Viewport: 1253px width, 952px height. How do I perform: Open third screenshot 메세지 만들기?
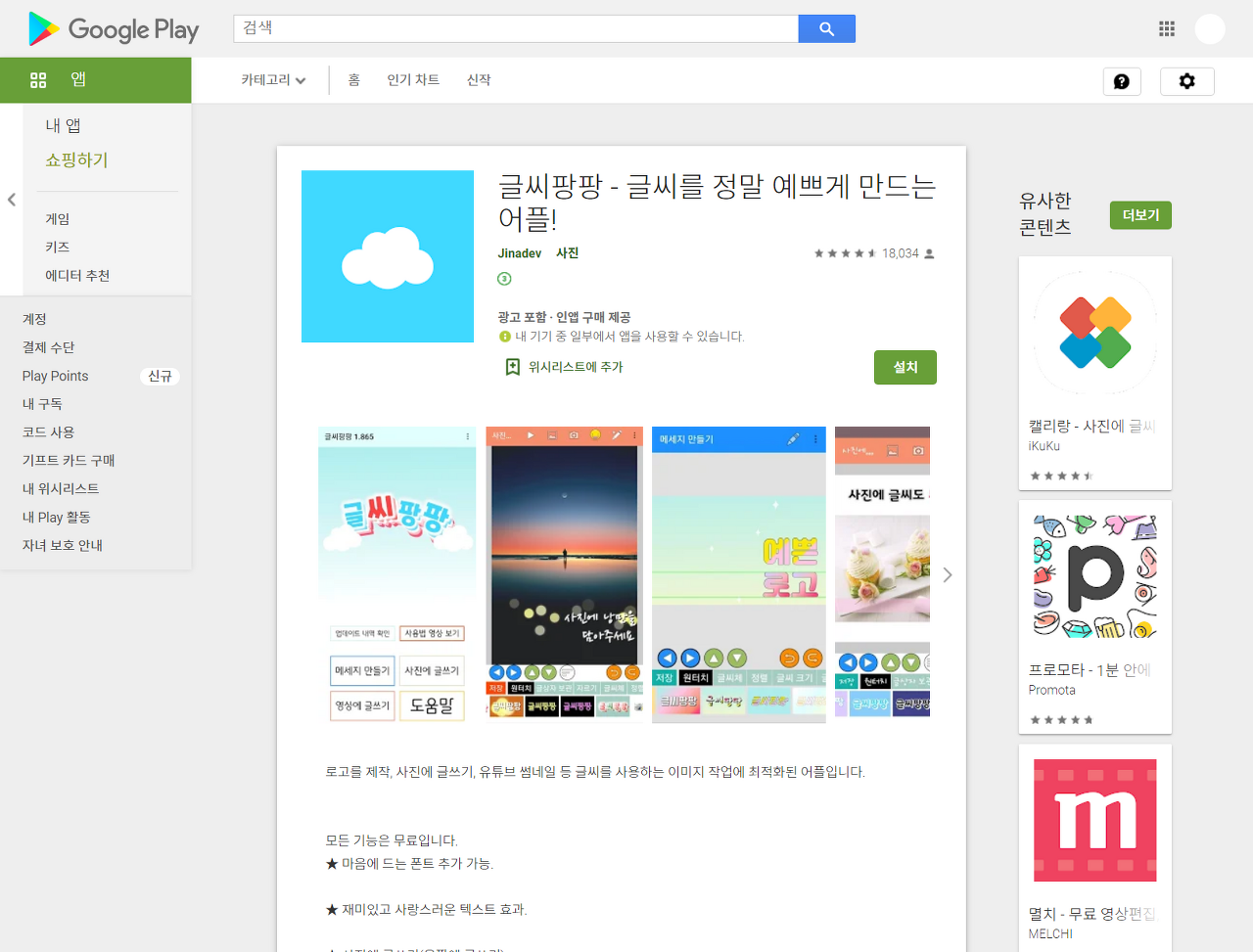[x=739, y=575]
